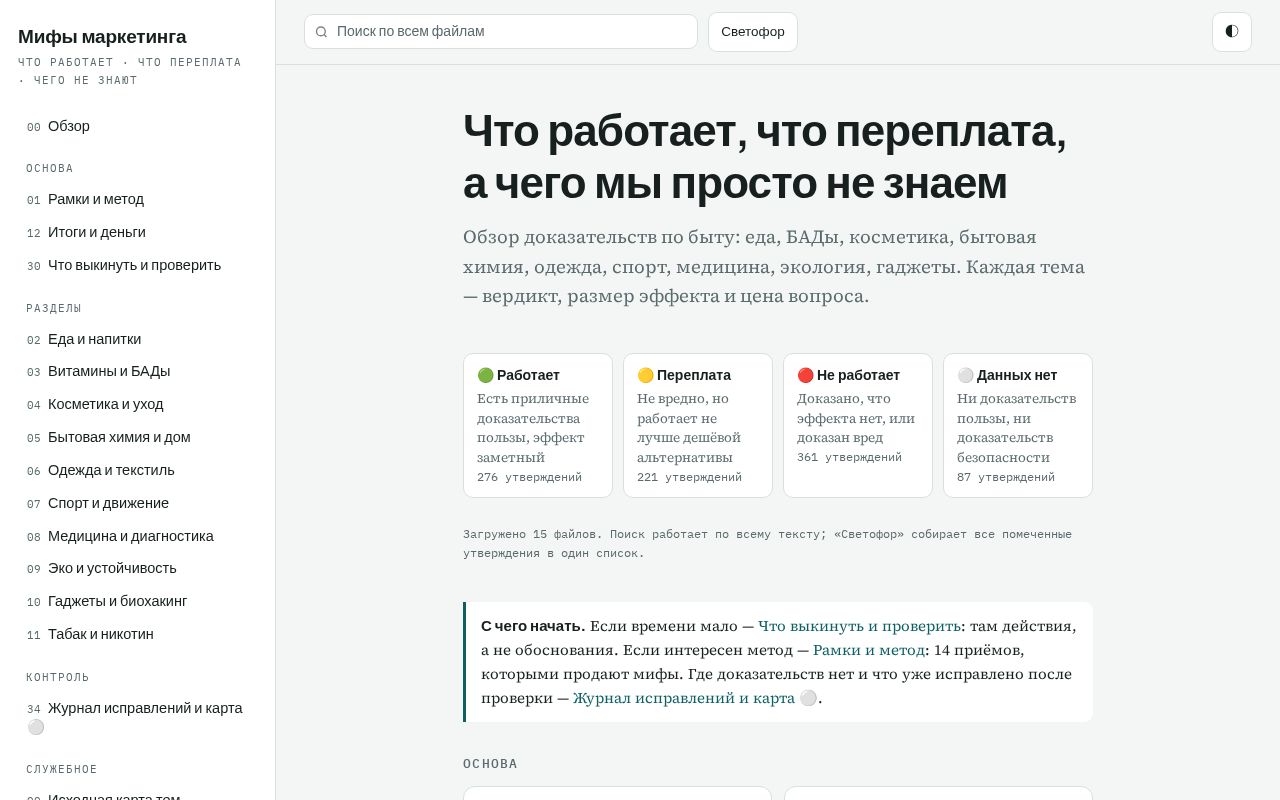The height and width of the screenshot is (800, 1280).
Task: Click the «221 утверждений» count
Action: (689, 478)
